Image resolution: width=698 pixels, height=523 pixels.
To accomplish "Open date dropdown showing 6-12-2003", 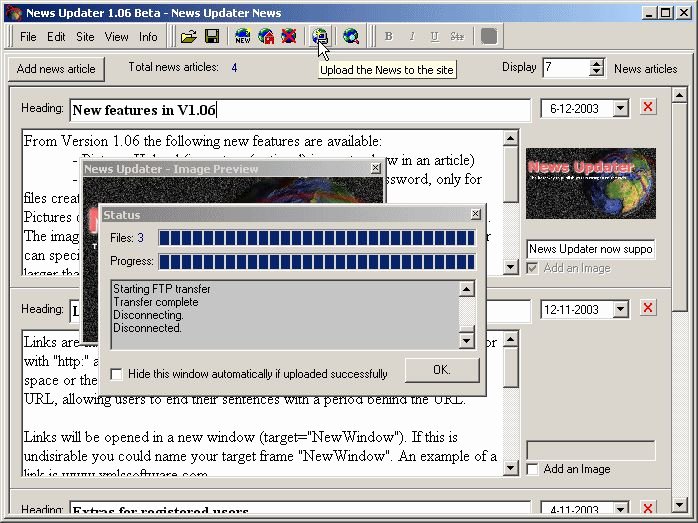I will (x=621, y=108).
